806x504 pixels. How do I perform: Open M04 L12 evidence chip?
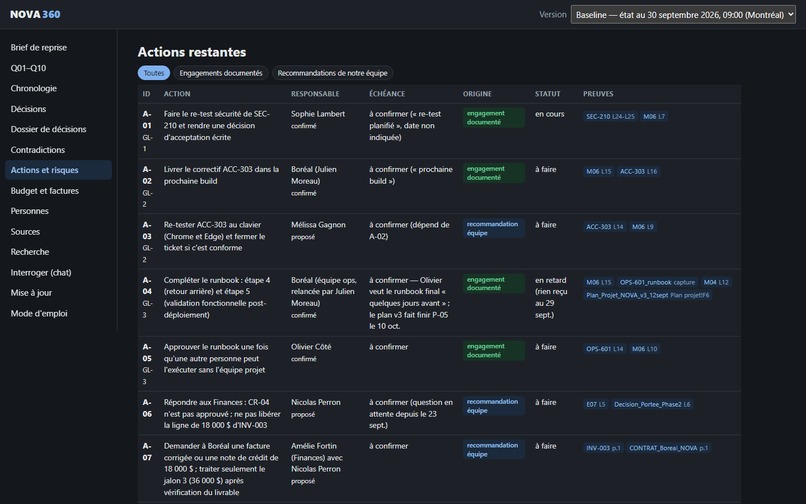pyautogui.click(x=716, y=282)
